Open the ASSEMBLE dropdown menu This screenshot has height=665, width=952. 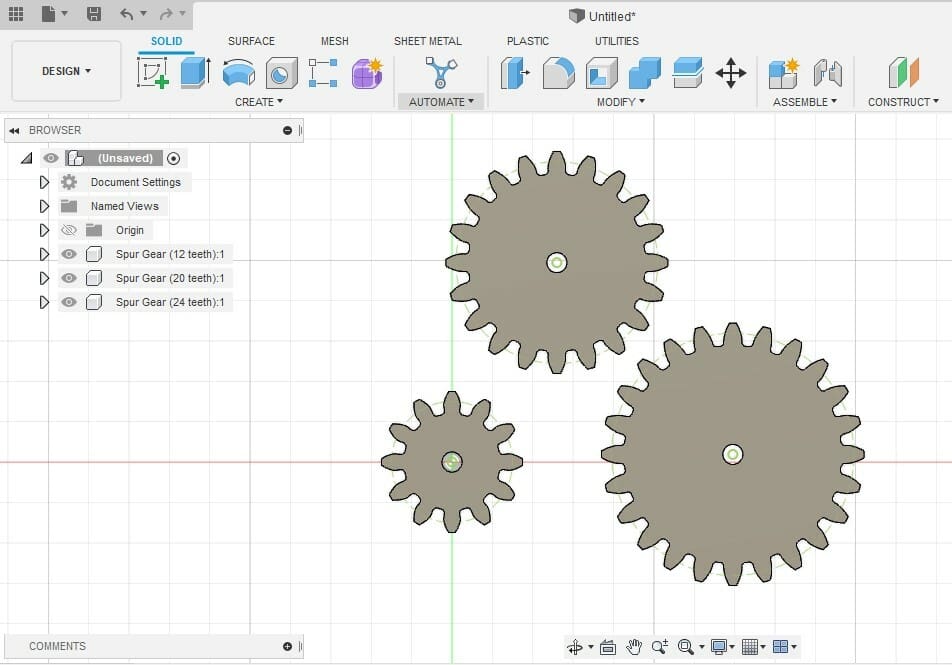coord(804,102)
